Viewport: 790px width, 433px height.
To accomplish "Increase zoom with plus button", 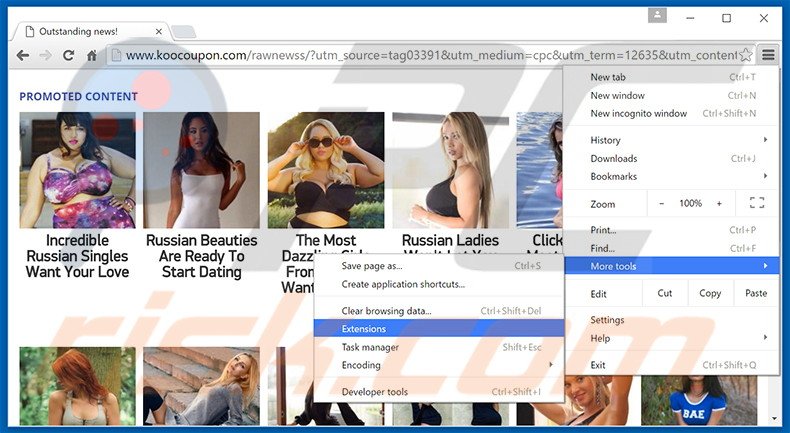I will (718, 203).
